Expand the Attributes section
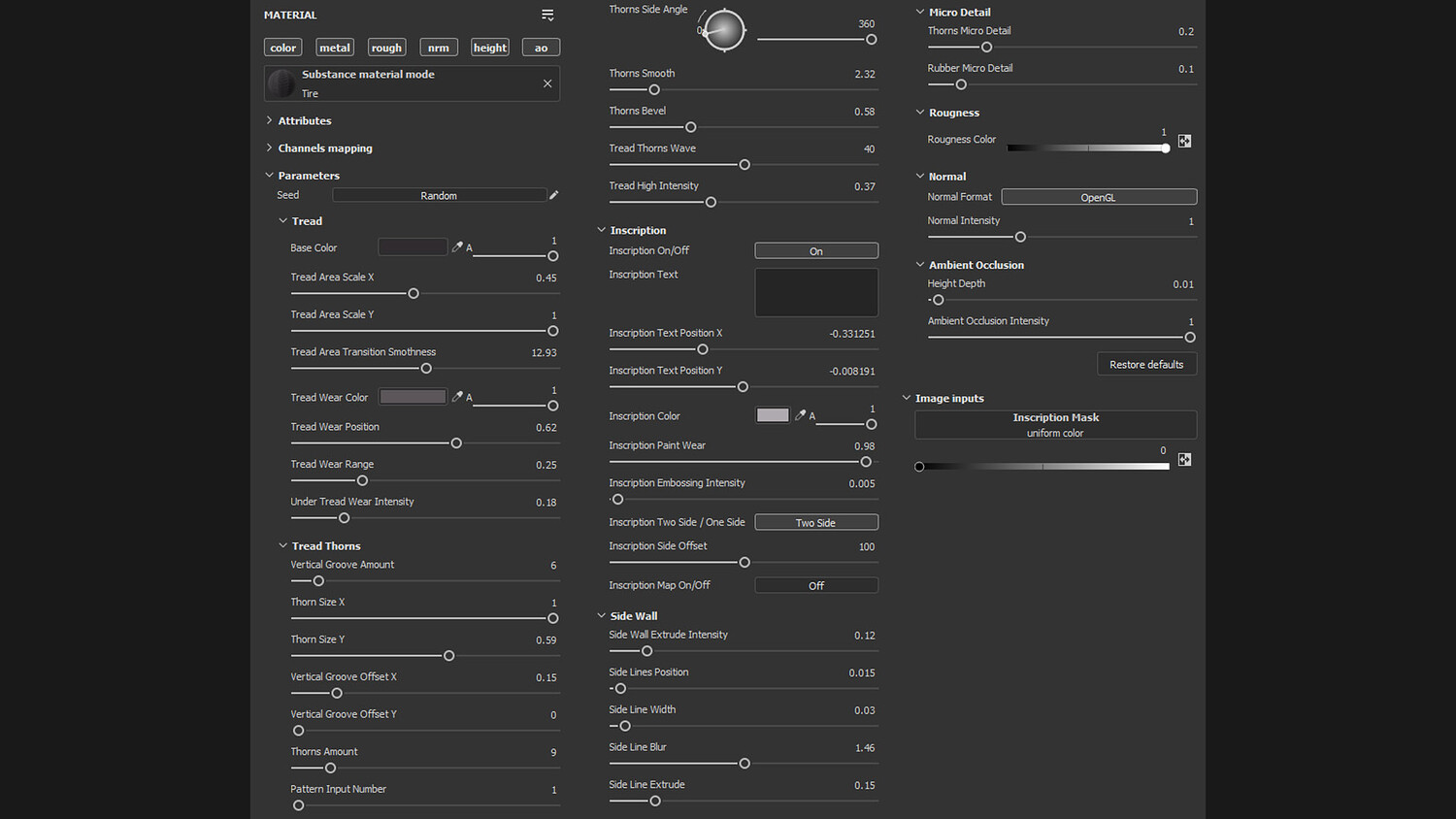1456x819 pixels. coord(269,120)
